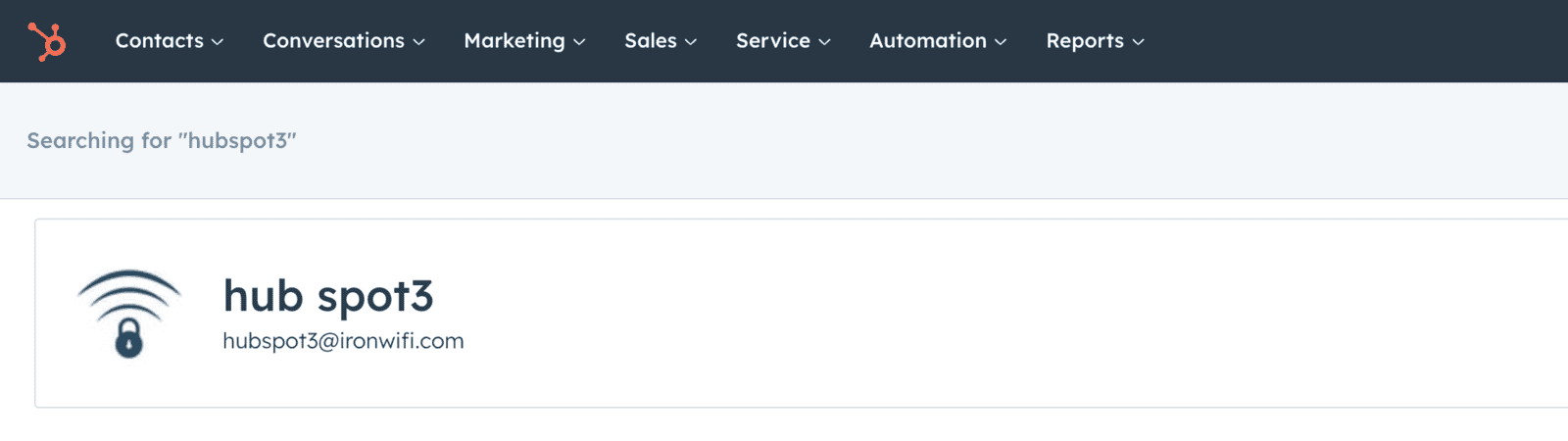Open the hub spot3 contact name
Image resolution: width=1568 pixels, height=441 pixels.
tap(328, 296)
